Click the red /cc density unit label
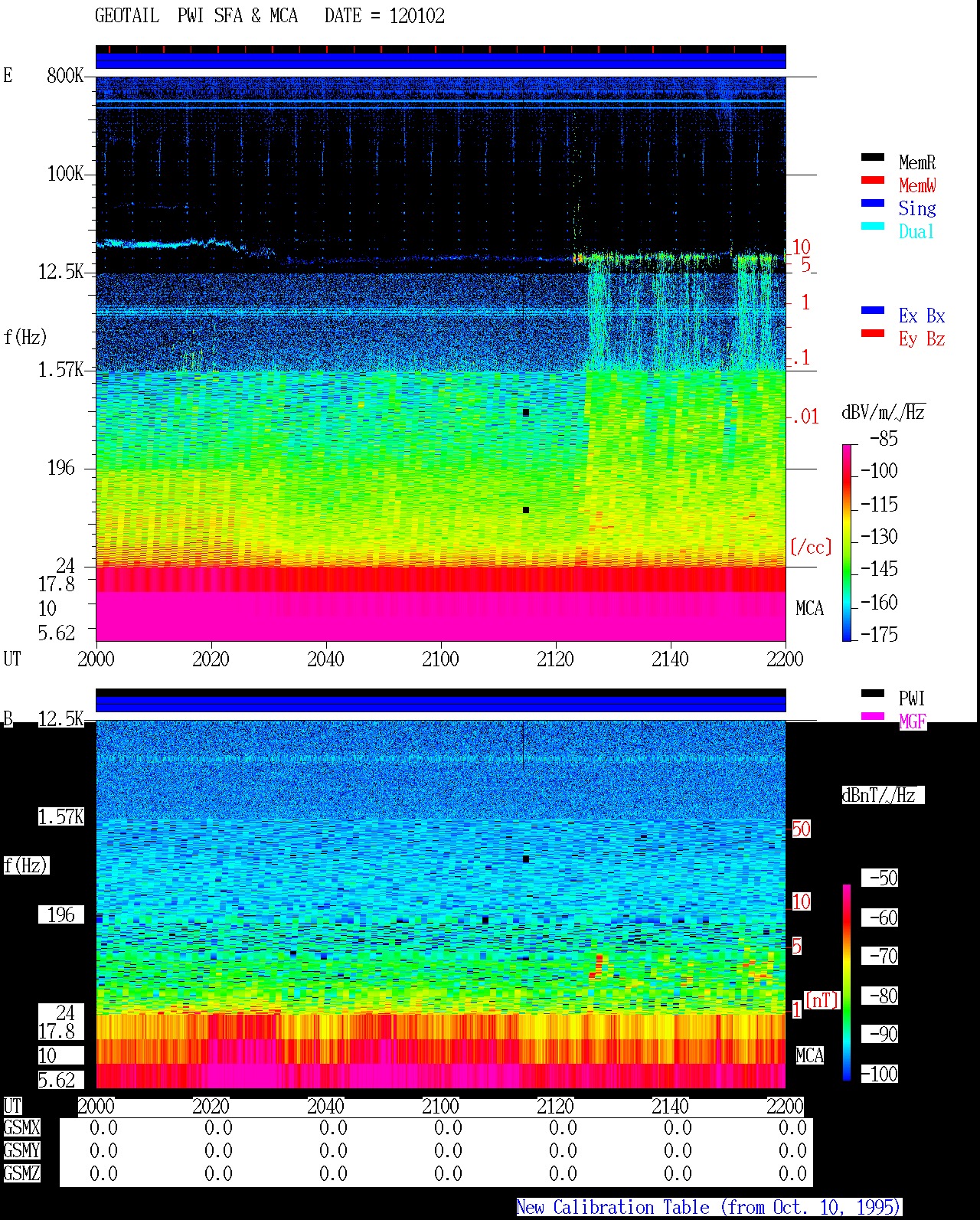980x1220 pixels. [811, 547]
